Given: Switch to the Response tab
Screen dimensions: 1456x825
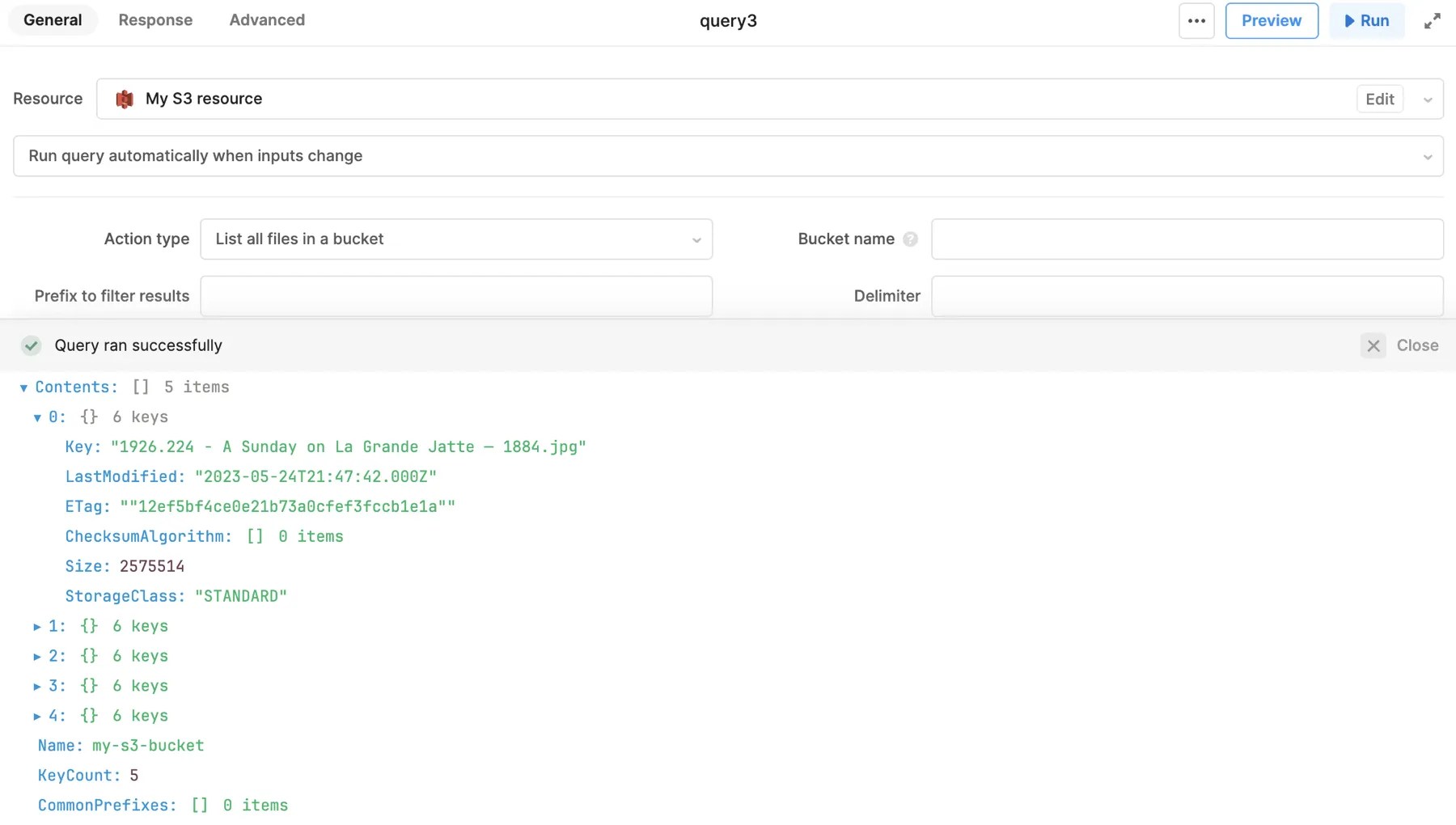Looking at the screenshot, I should pos(155,20).
